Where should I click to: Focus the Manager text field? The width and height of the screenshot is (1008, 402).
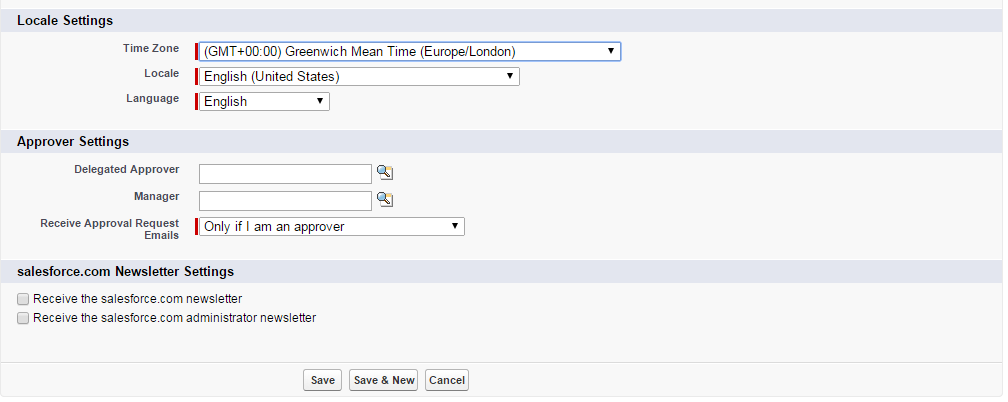coord(285,201)
